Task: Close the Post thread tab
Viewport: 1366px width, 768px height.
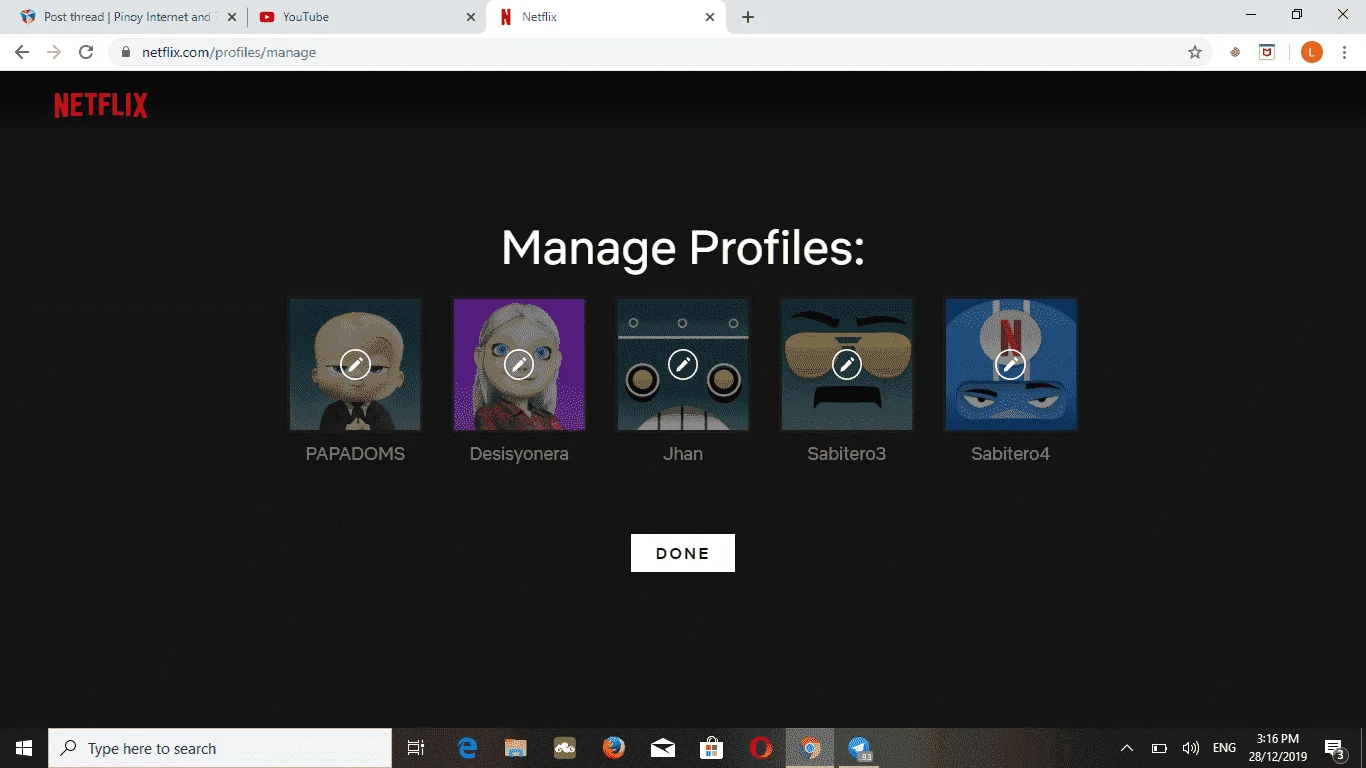Action: tap(232, 17)
